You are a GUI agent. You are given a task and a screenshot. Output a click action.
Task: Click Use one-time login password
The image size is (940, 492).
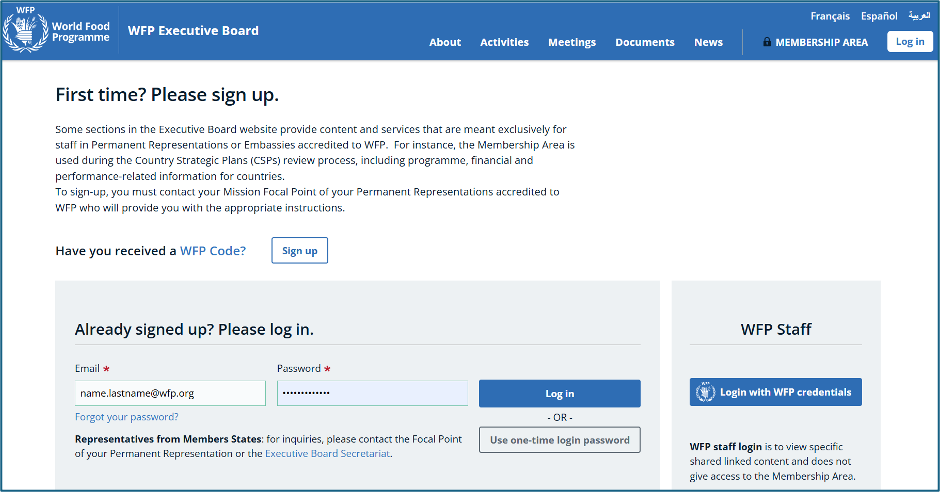559,440
